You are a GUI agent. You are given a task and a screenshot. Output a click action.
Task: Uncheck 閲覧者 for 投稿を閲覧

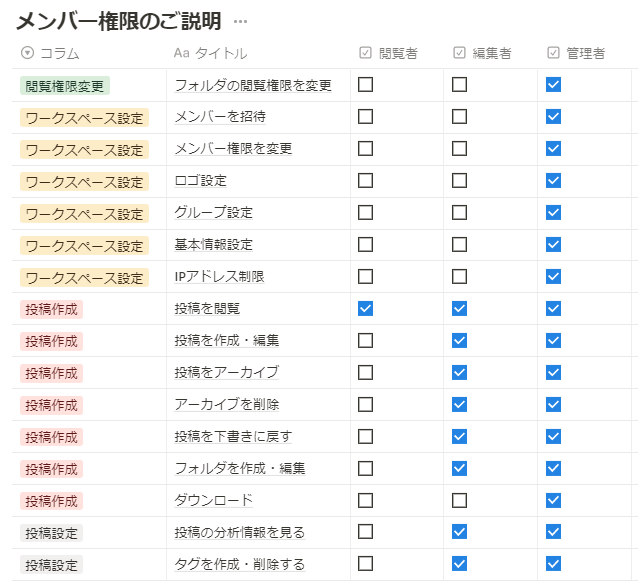pyautogui.click(x=366, y=309)
